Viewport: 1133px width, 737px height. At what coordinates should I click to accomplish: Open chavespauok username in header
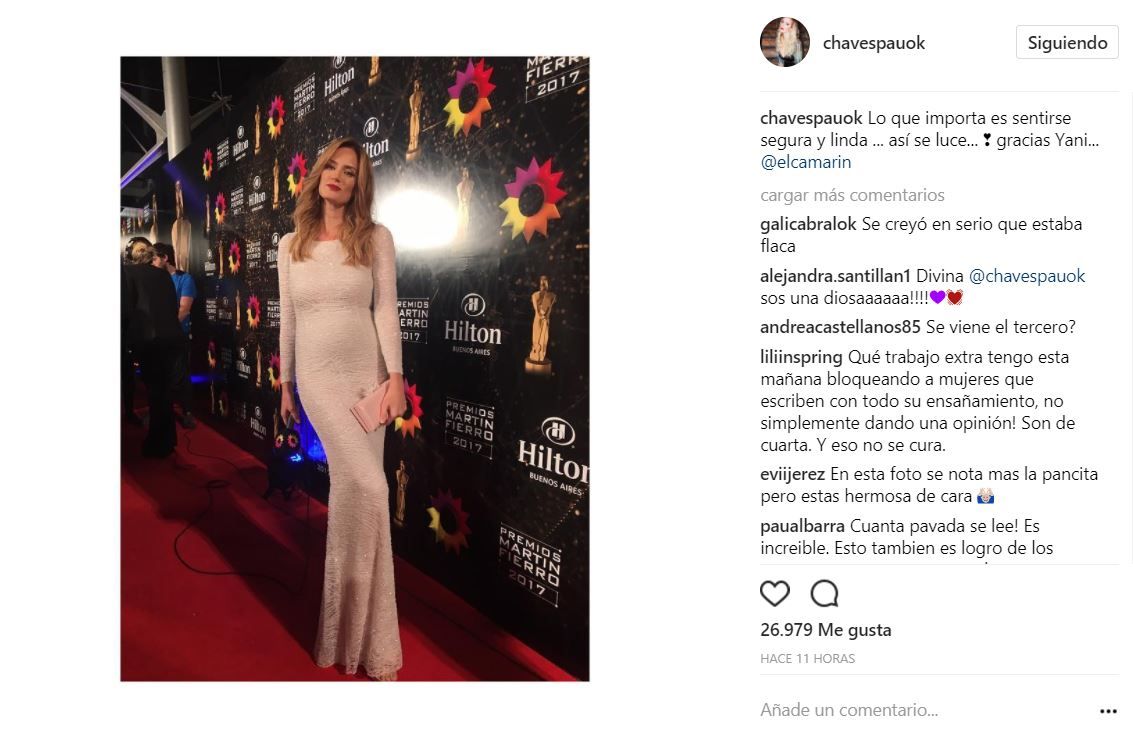(x=874, y=43)
